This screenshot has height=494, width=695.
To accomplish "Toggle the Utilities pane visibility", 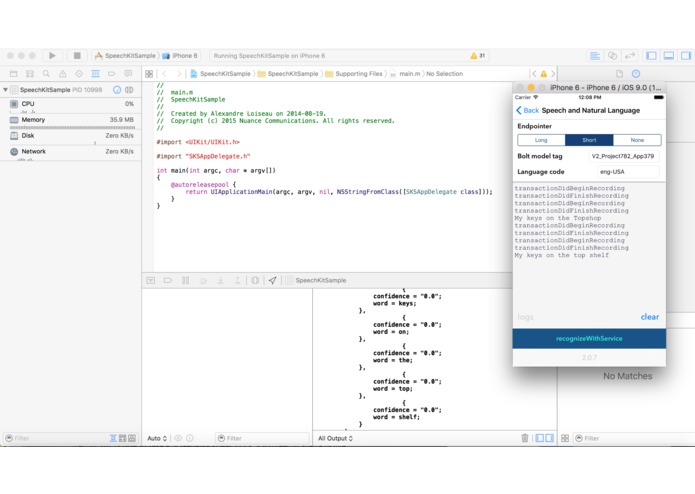I will [686, 55].
